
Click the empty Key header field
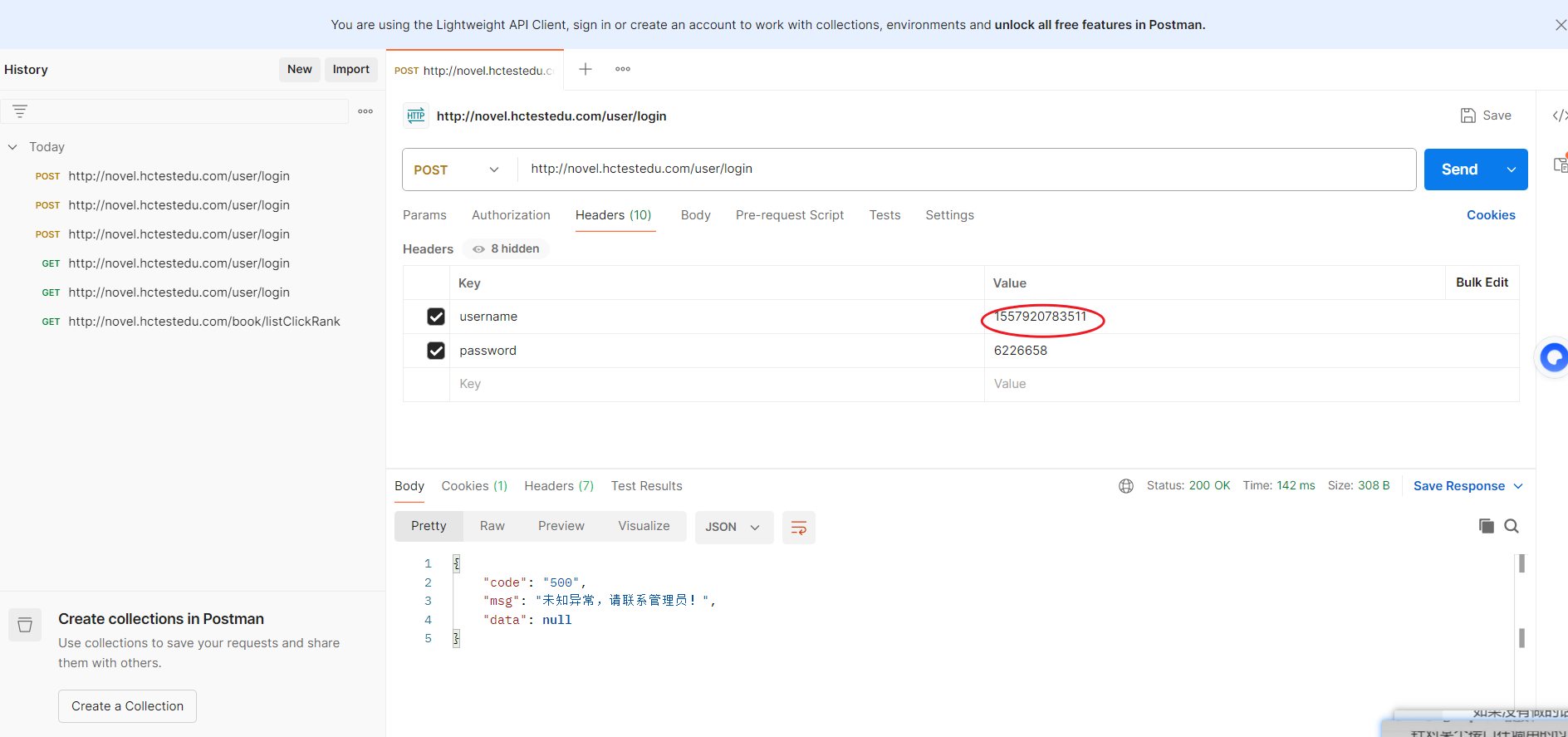pos(717,384)
